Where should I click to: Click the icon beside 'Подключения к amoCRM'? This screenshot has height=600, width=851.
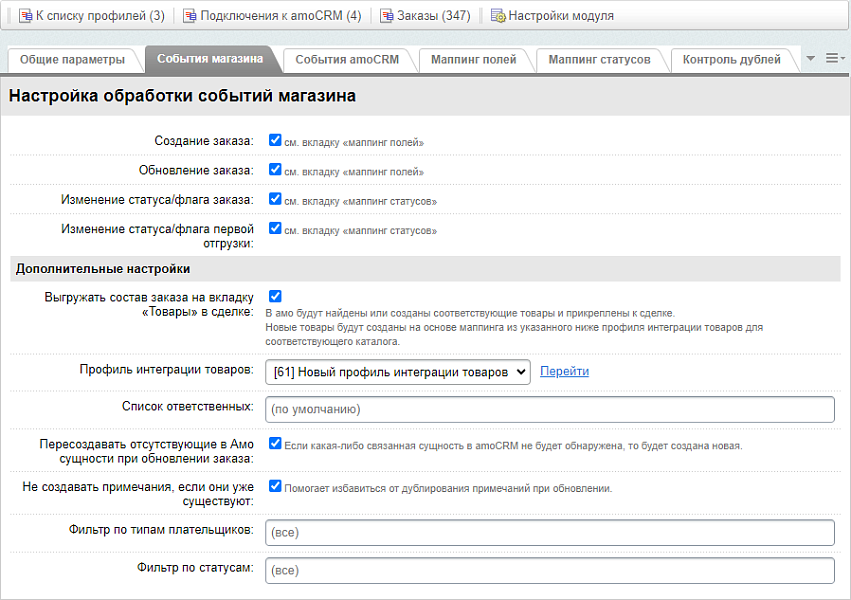[x=190, y=16]
